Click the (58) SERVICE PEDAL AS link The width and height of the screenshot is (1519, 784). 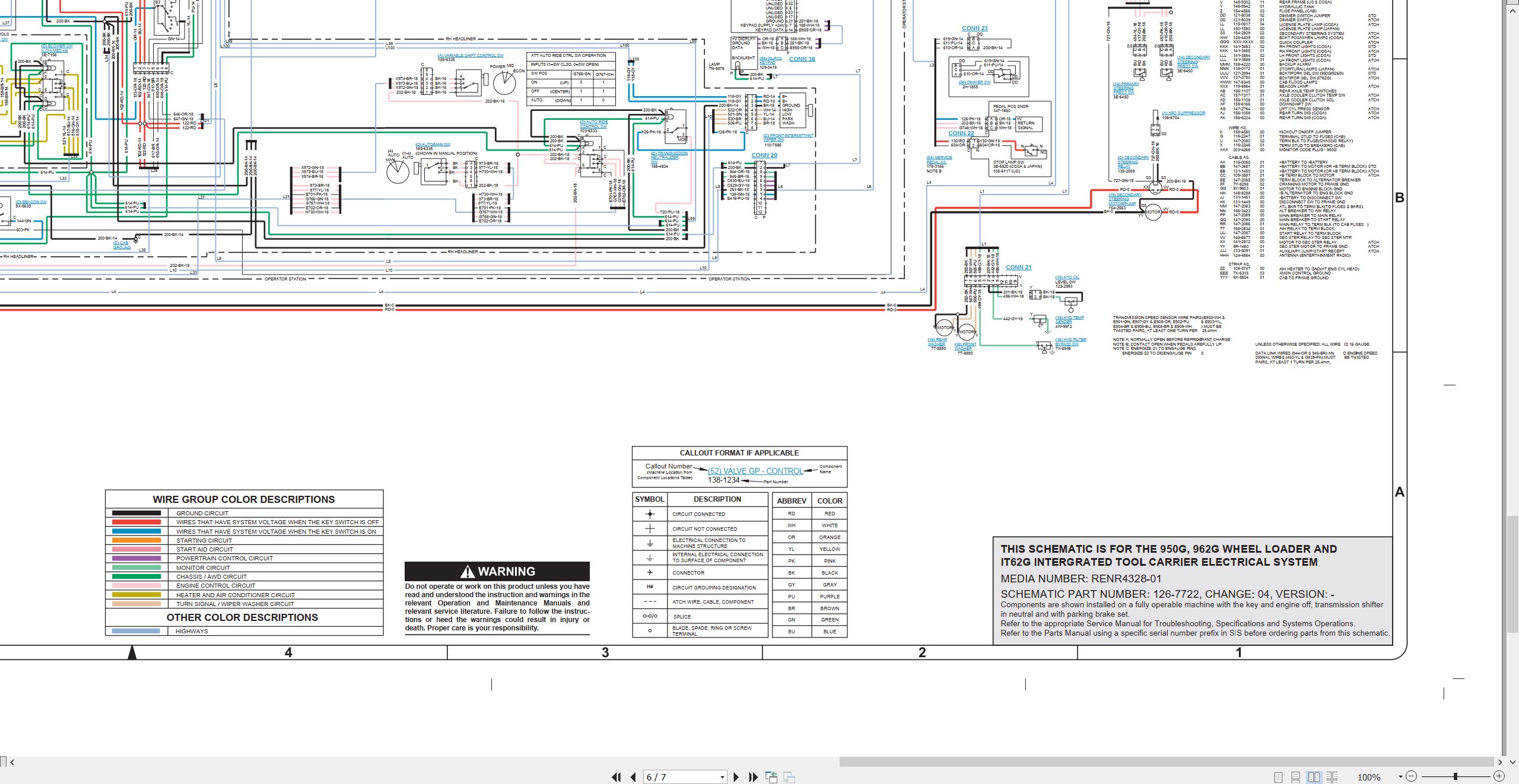[939, 160]
